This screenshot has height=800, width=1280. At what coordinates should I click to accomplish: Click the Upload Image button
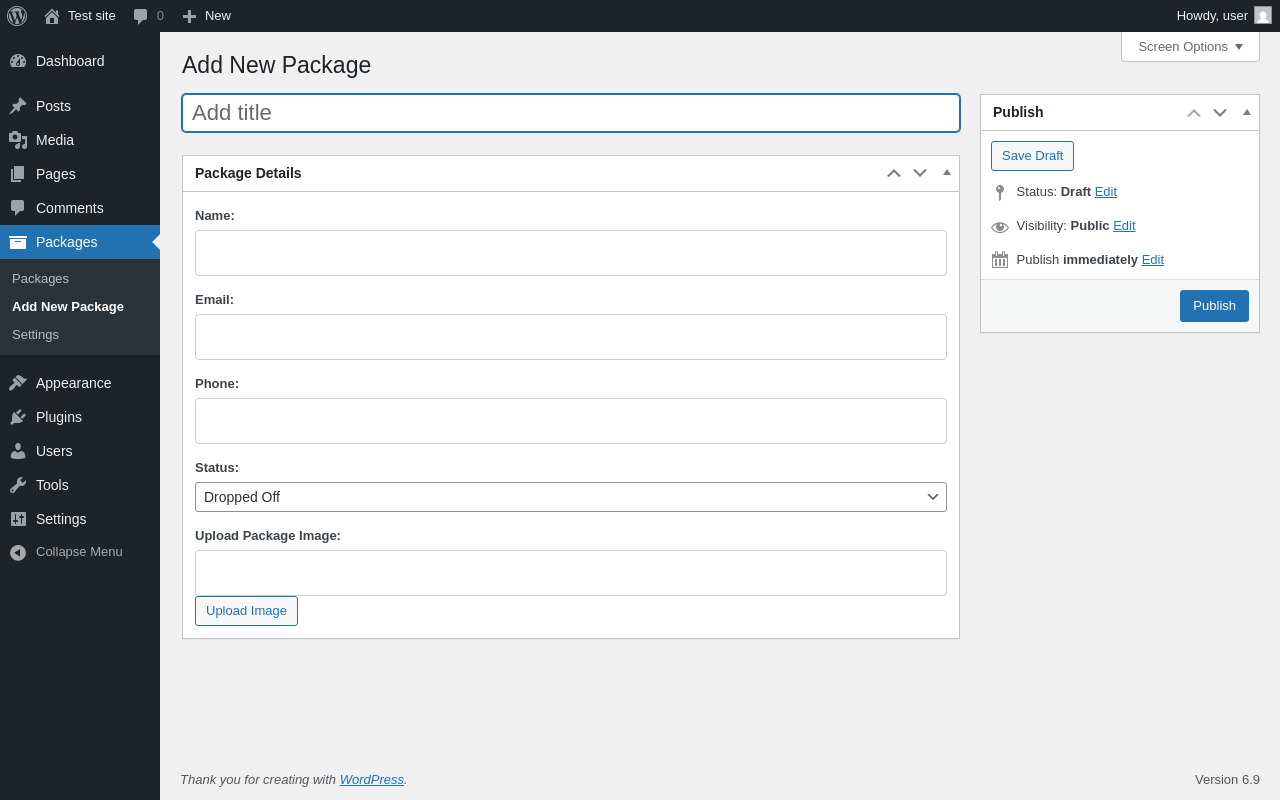[x=246, y=611]
